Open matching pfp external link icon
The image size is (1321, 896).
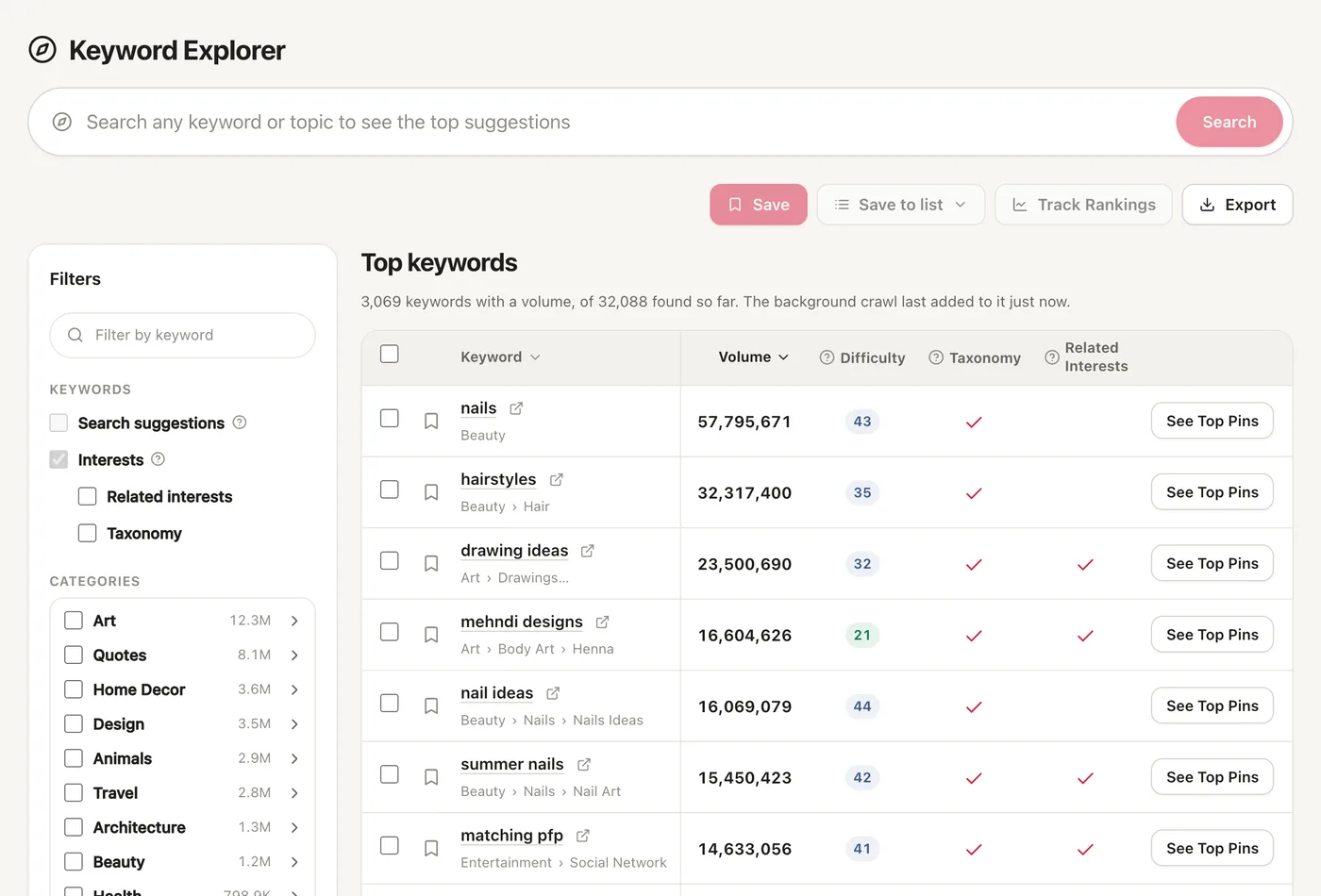(582, 836)
